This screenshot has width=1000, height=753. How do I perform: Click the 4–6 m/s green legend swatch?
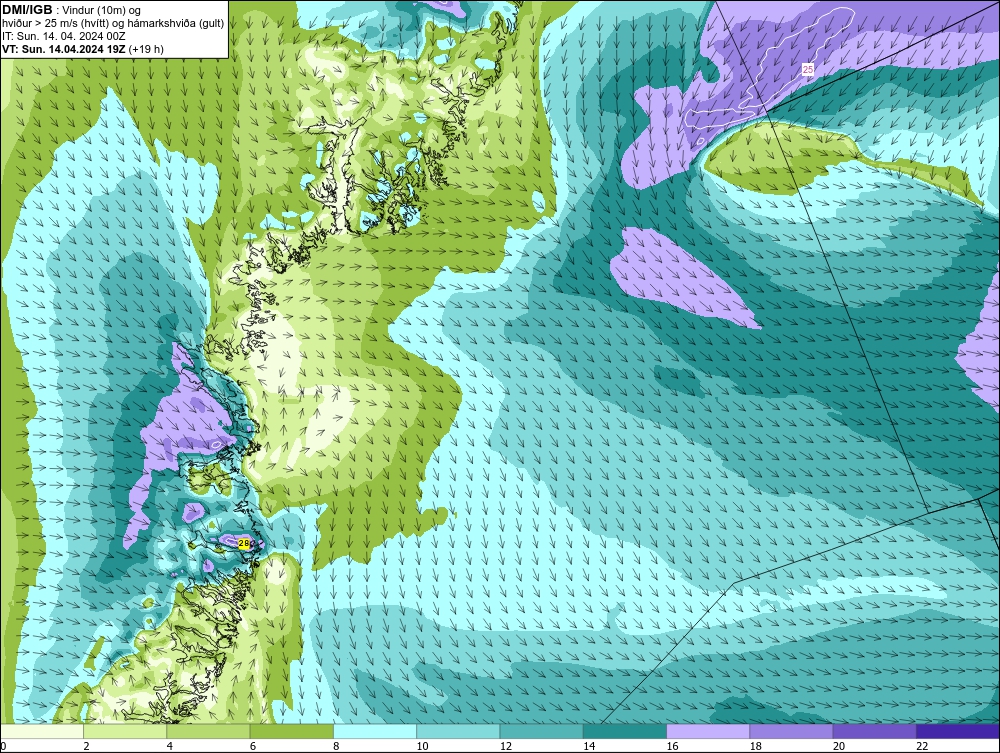point(209,731)
